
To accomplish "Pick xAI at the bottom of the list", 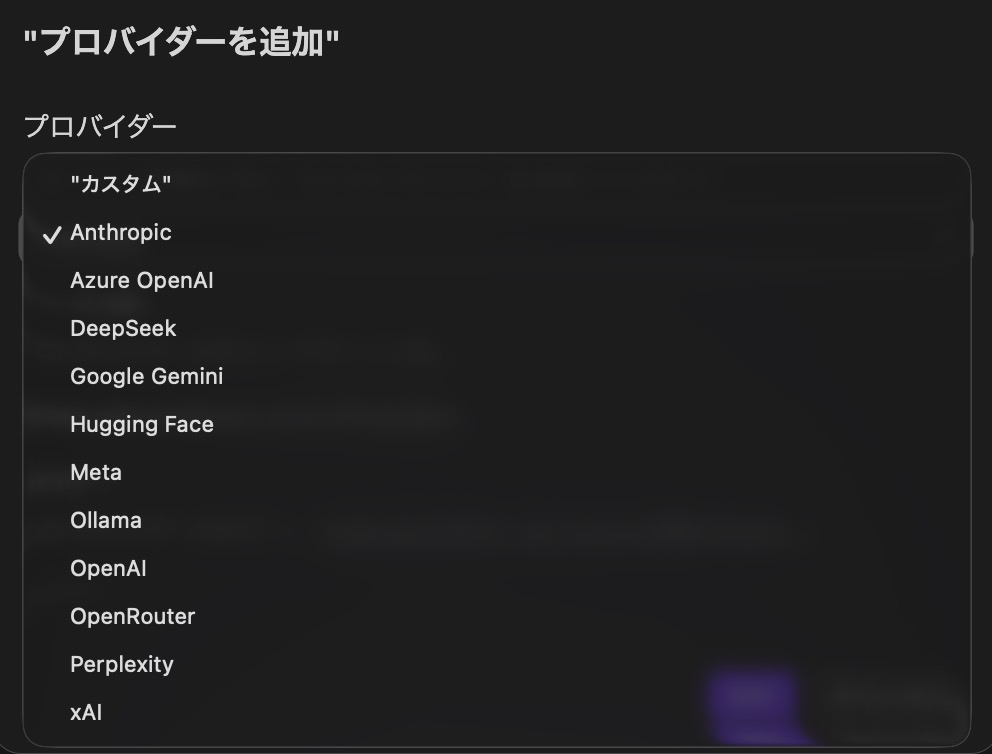I will [86, 713].
